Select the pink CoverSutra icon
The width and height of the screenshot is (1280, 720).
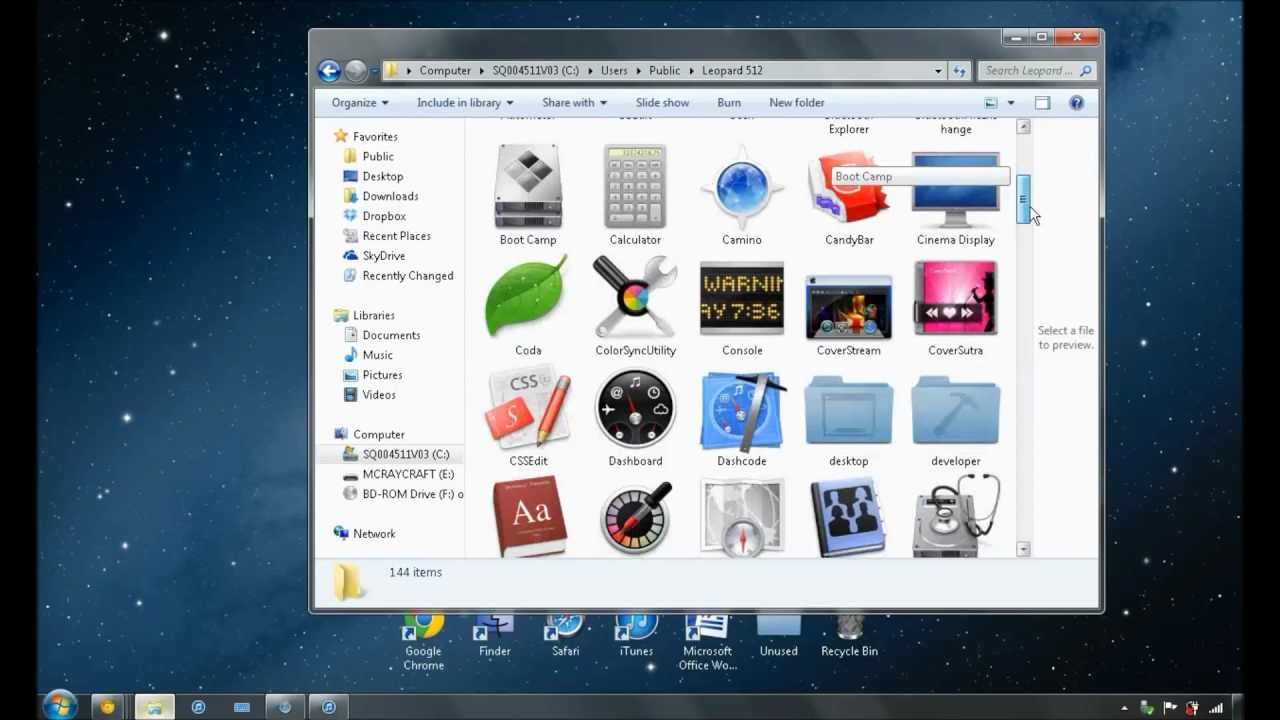956,299
